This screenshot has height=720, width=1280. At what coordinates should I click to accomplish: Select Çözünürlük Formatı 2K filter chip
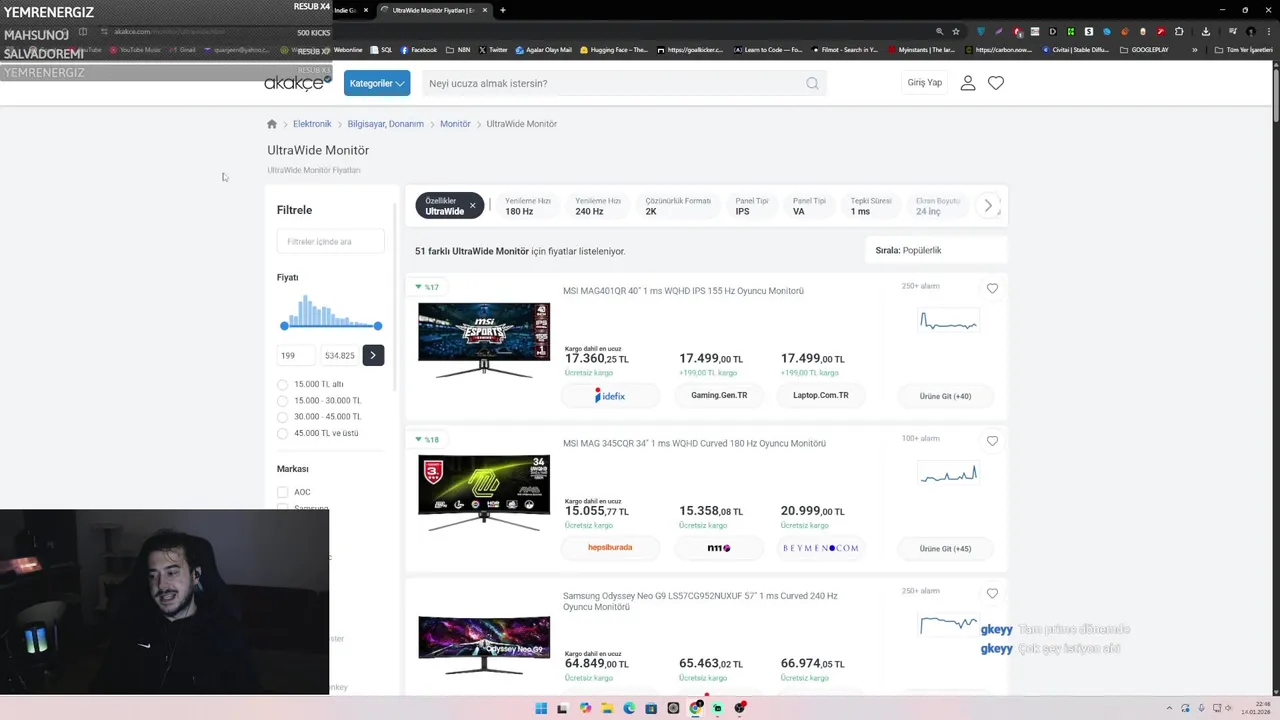678,206
